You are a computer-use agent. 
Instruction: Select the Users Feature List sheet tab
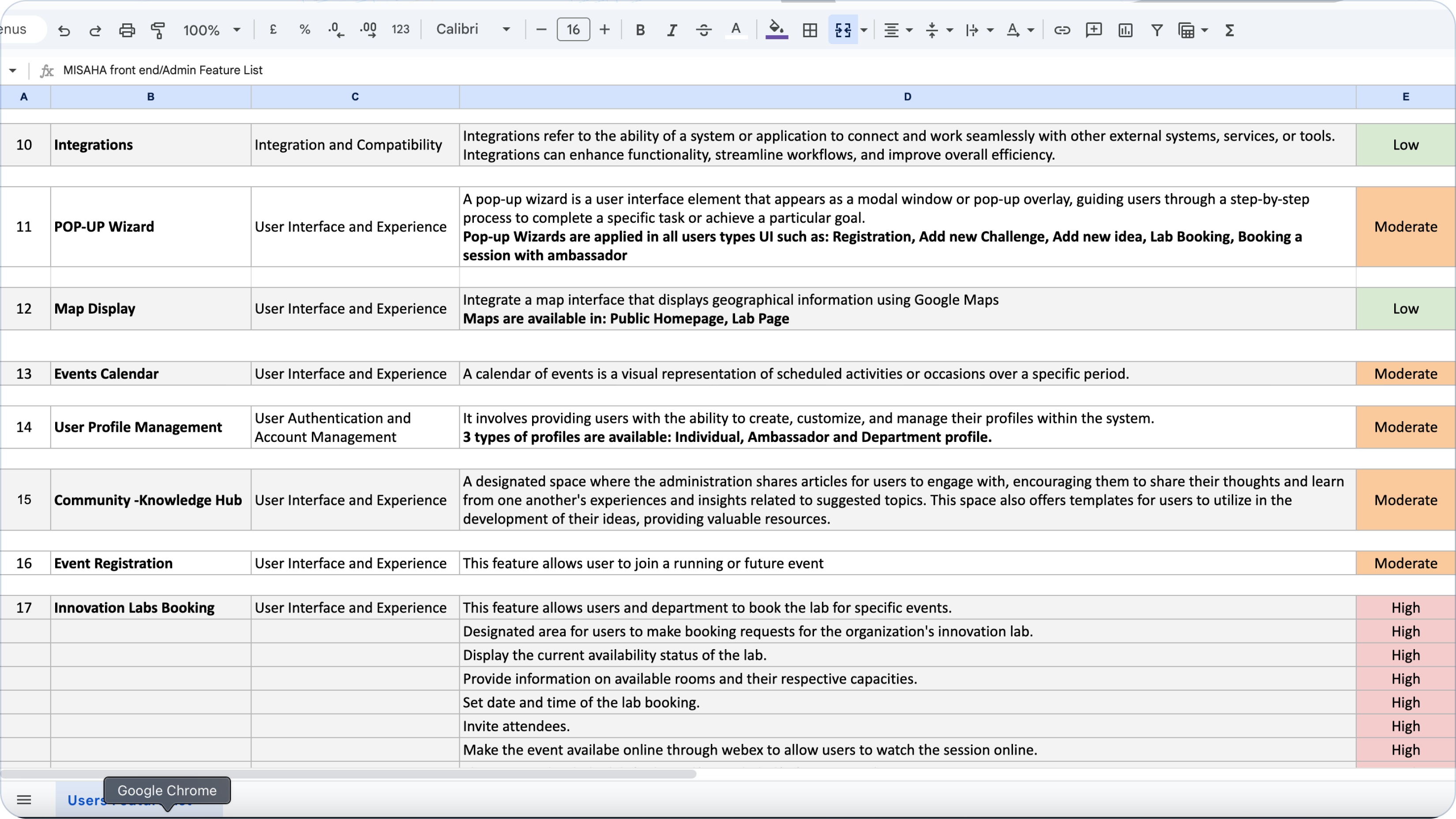click(x=85, y=800)
